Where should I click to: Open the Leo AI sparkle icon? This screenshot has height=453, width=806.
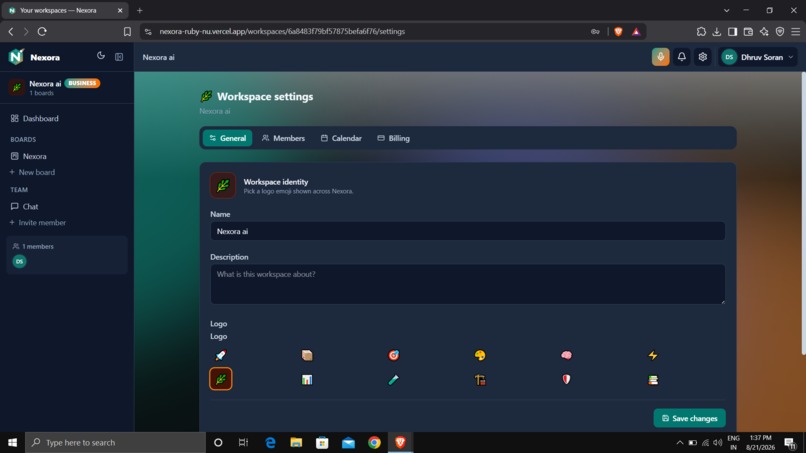pos(764,31)
